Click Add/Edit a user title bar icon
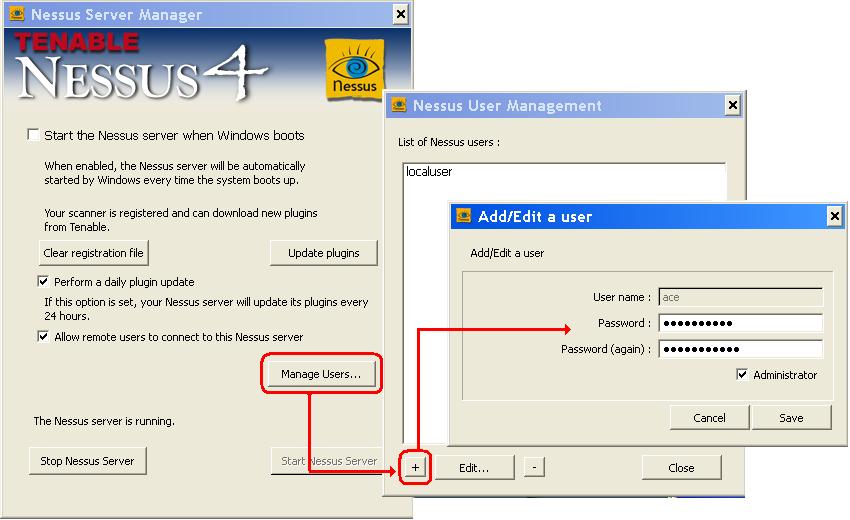Viewport: 850px width, 520px height. click(x=463, y=216)
